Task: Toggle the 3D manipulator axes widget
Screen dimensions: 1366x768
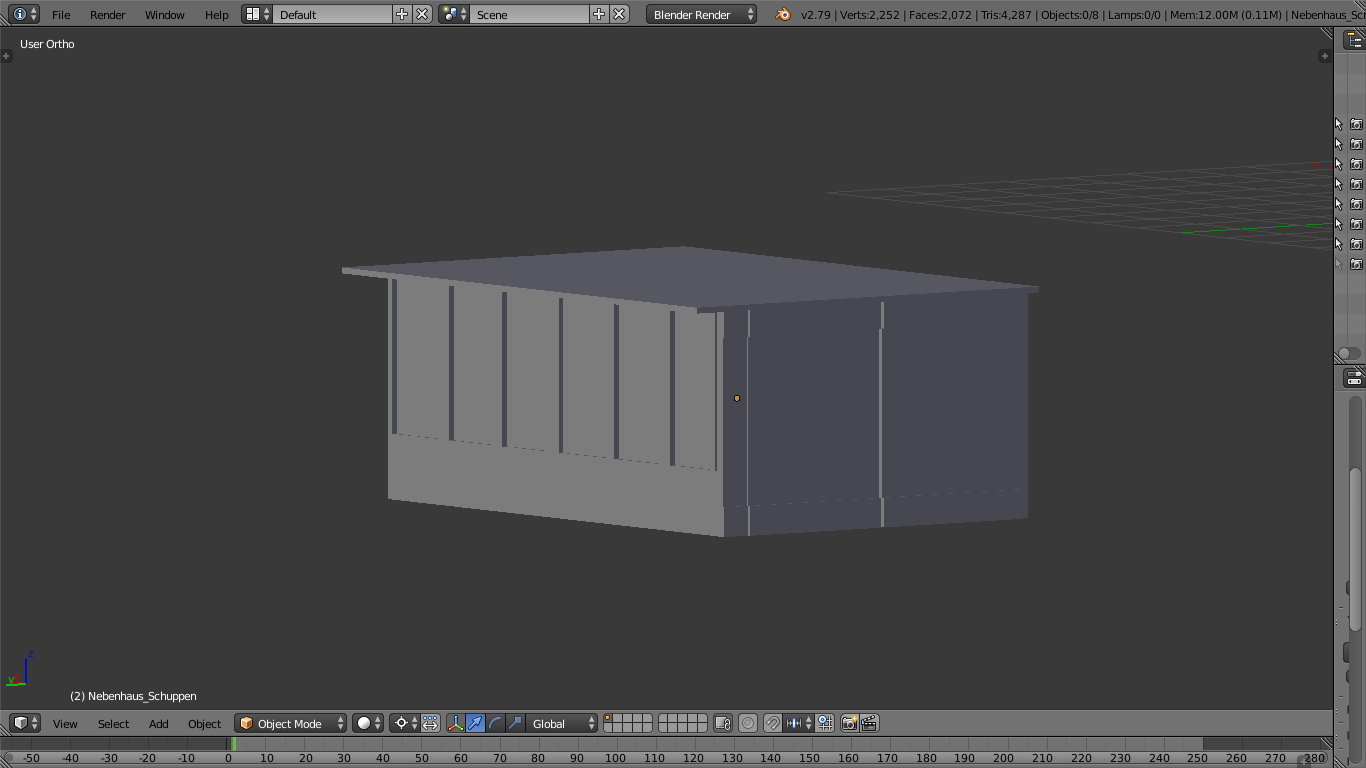Action: (456, 723)
